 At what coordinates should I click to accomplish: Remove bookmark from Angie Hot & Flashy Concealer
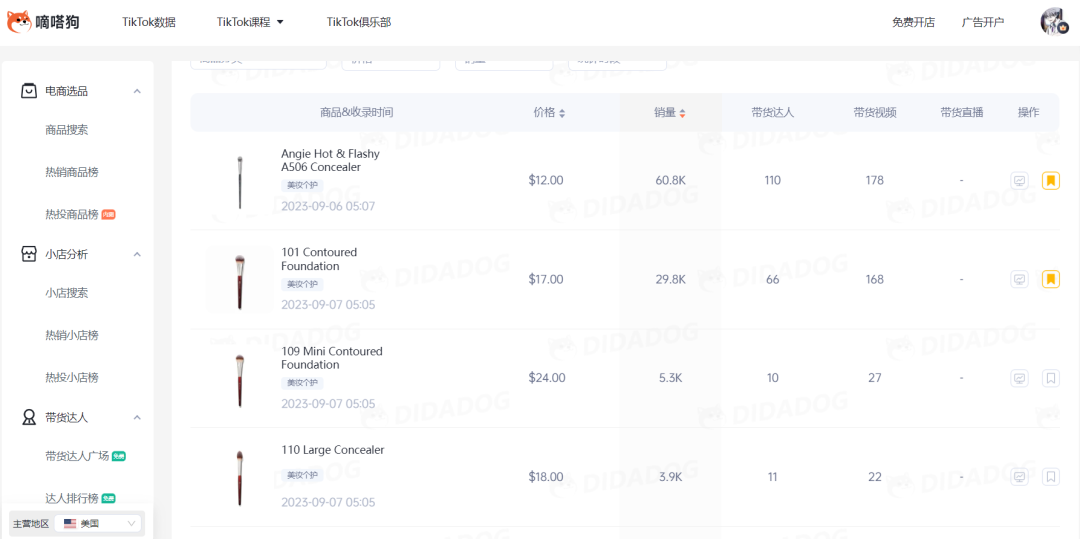(x=1050, y=181)
